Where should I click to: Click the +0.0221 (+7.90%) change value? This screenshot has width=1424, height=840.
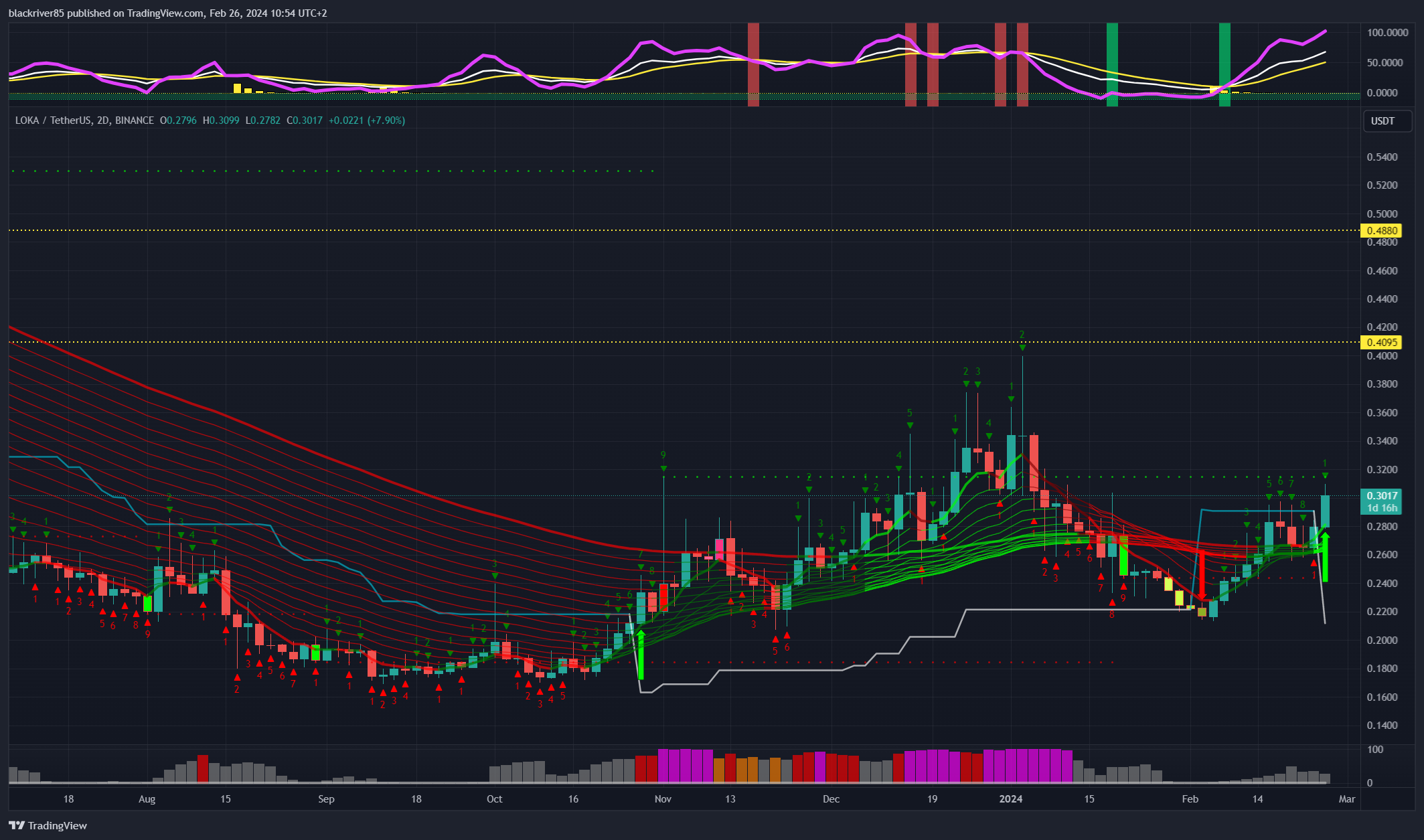(x=367, y=120)
